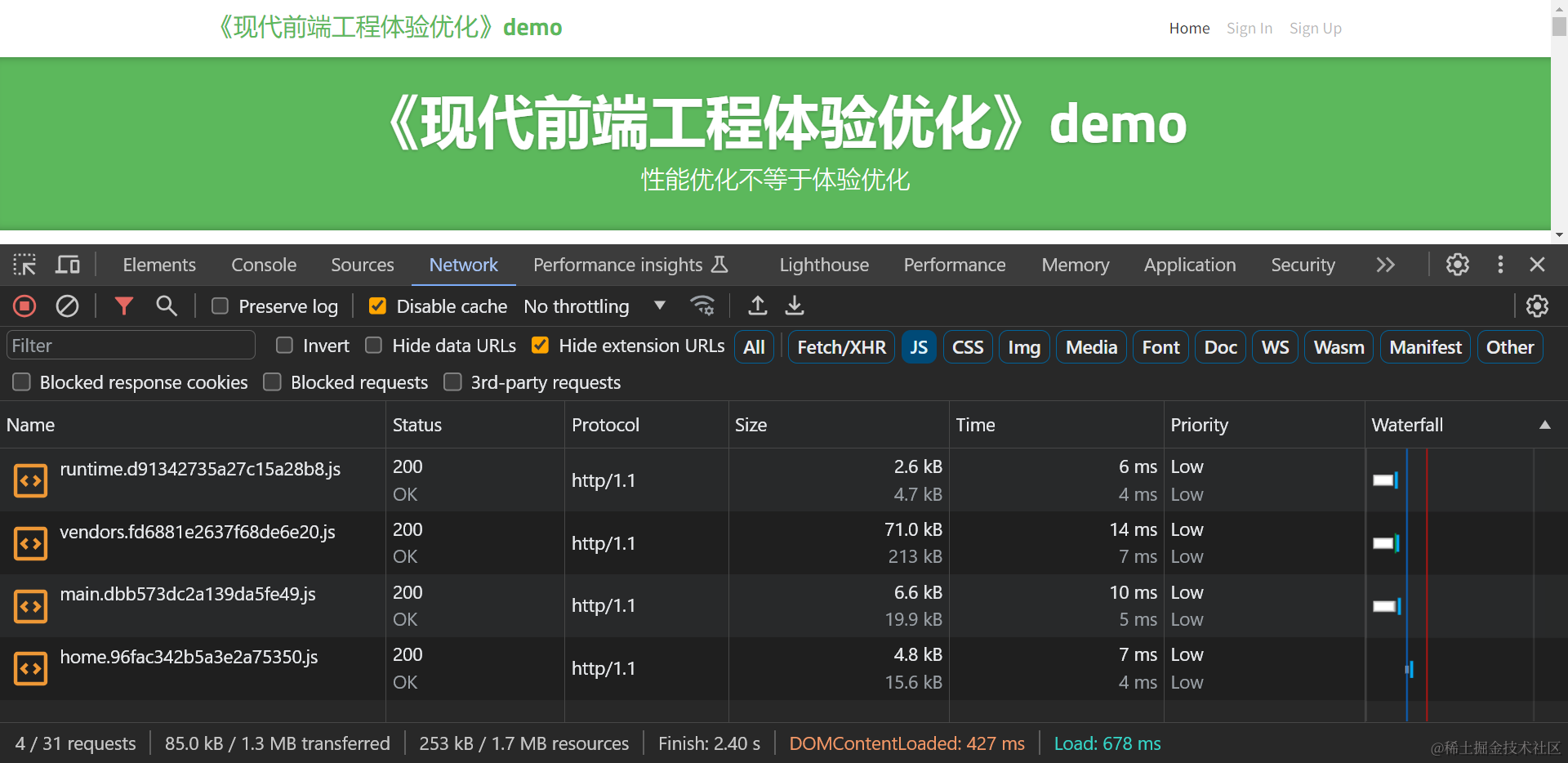Clear the network log
Viewport: 1568px width, 763px height.
point(67,306)
